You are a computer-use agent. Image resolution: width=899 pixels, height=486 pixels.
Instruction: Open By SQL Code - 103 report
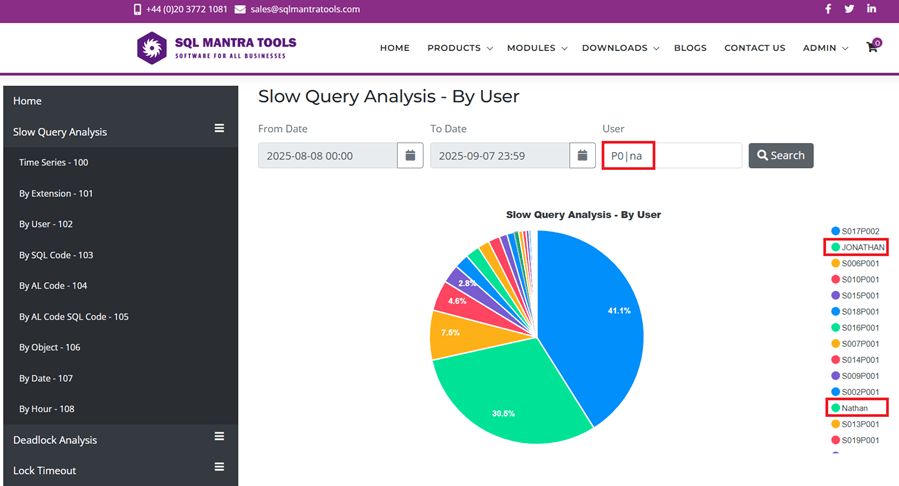tap(56, 255)
